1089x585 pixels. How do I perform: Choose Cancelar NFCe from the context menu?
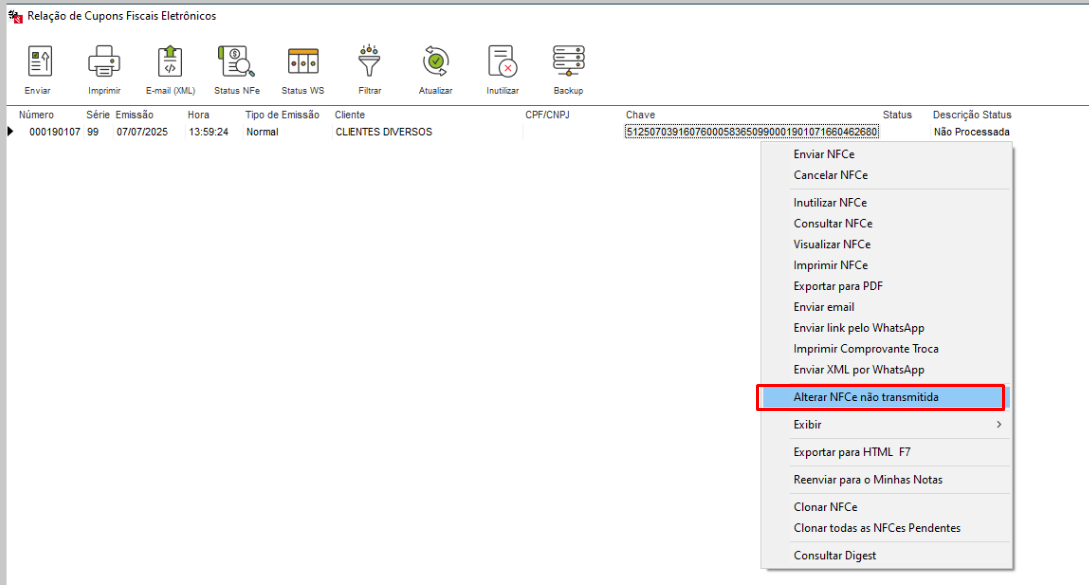[830, 175]
